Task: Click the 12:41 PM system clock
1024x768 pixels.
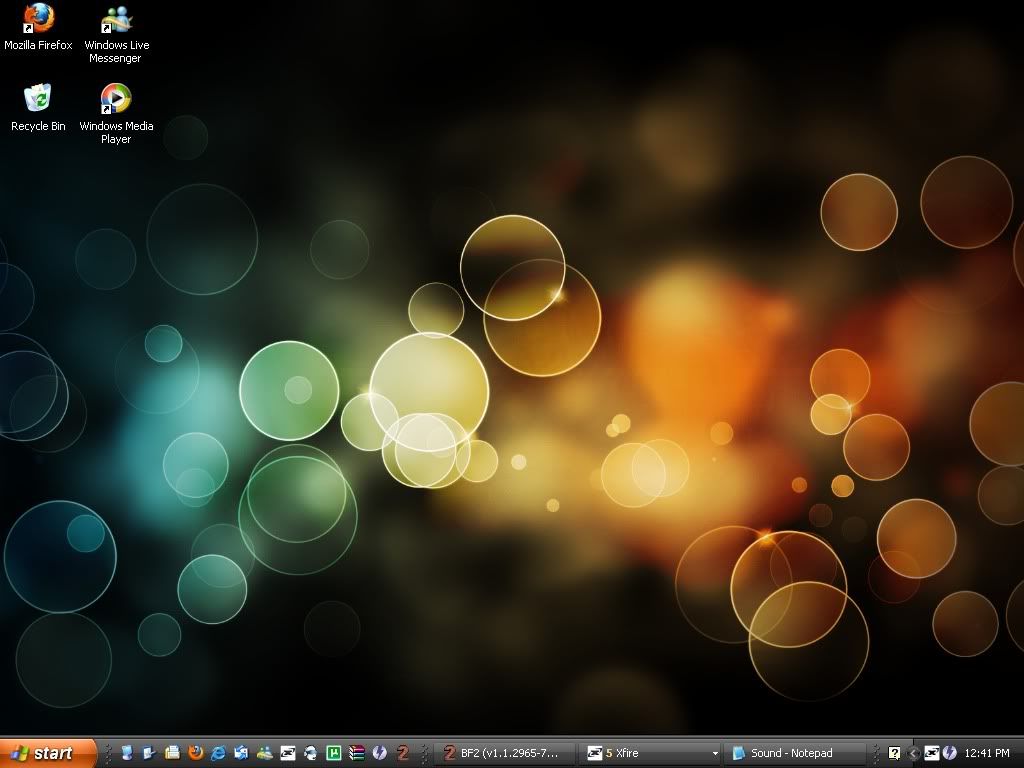Action: click(x=987, y=753)
